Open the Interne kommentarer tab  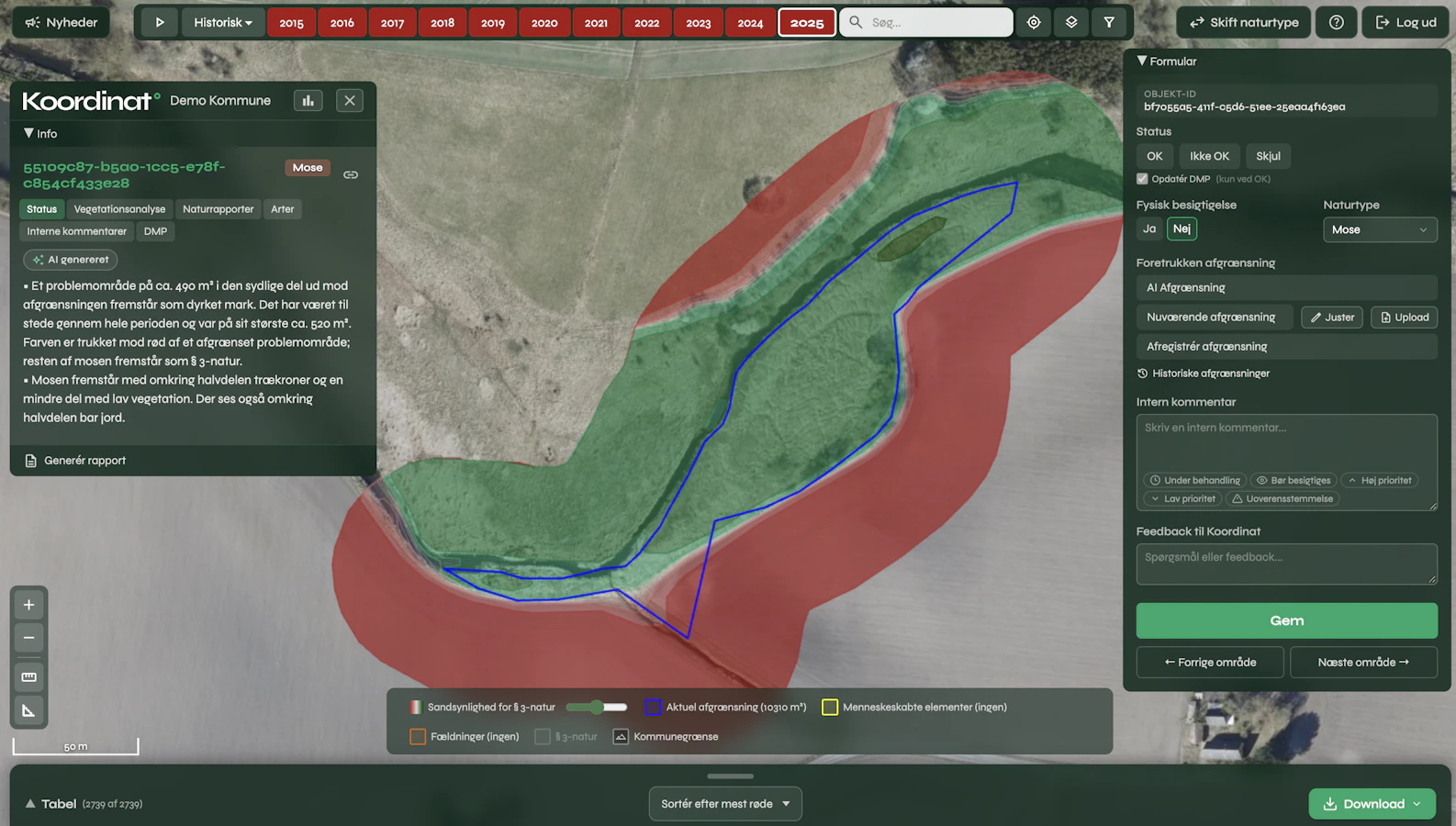point(77,231)
